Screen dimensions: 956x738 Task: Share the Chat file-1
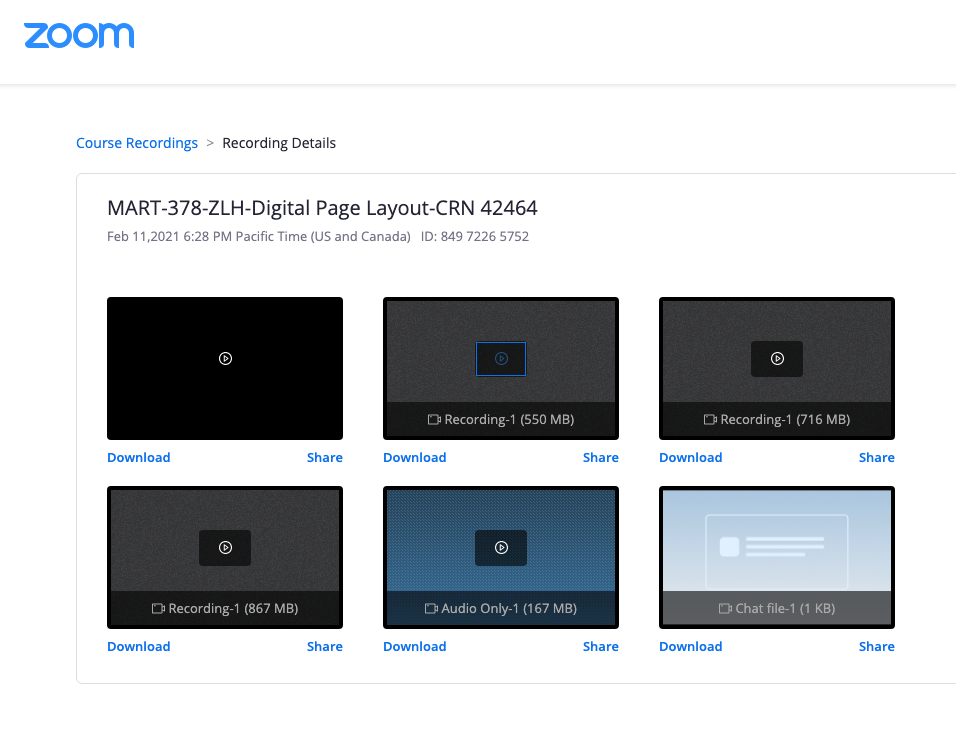(x=877, y=647)
